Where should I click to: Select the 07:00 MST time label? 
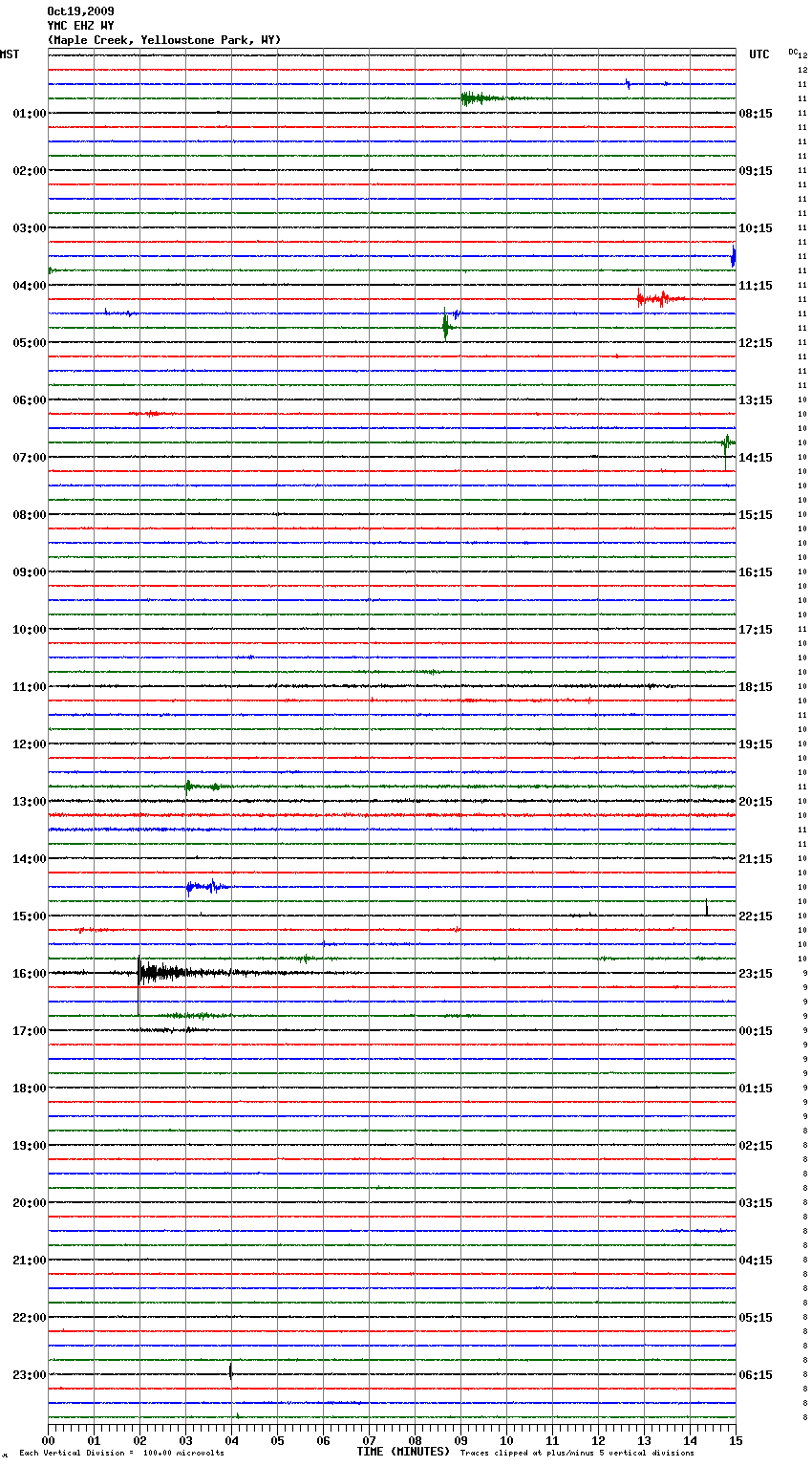coord(29,458)
